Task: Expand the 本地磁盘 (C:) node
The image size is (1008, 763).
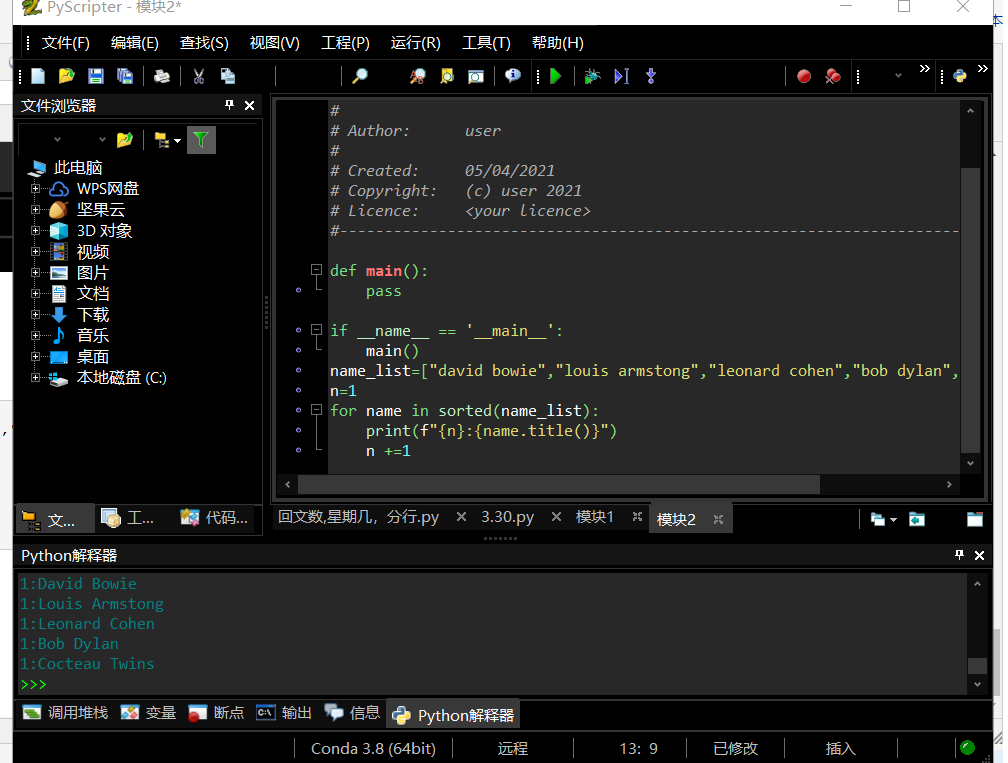Action: click(x=35, y=378)
